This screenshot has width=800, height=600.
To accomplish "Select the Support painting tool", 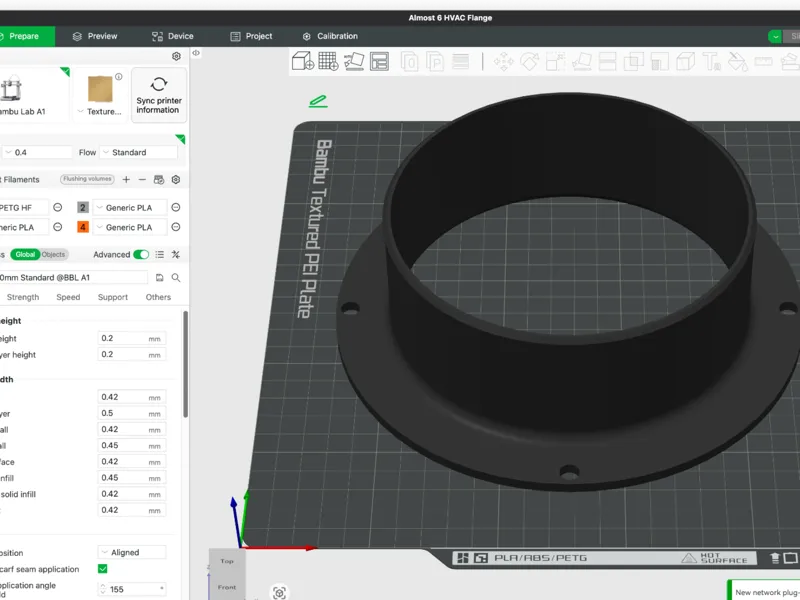I will [x=659, y=62].
